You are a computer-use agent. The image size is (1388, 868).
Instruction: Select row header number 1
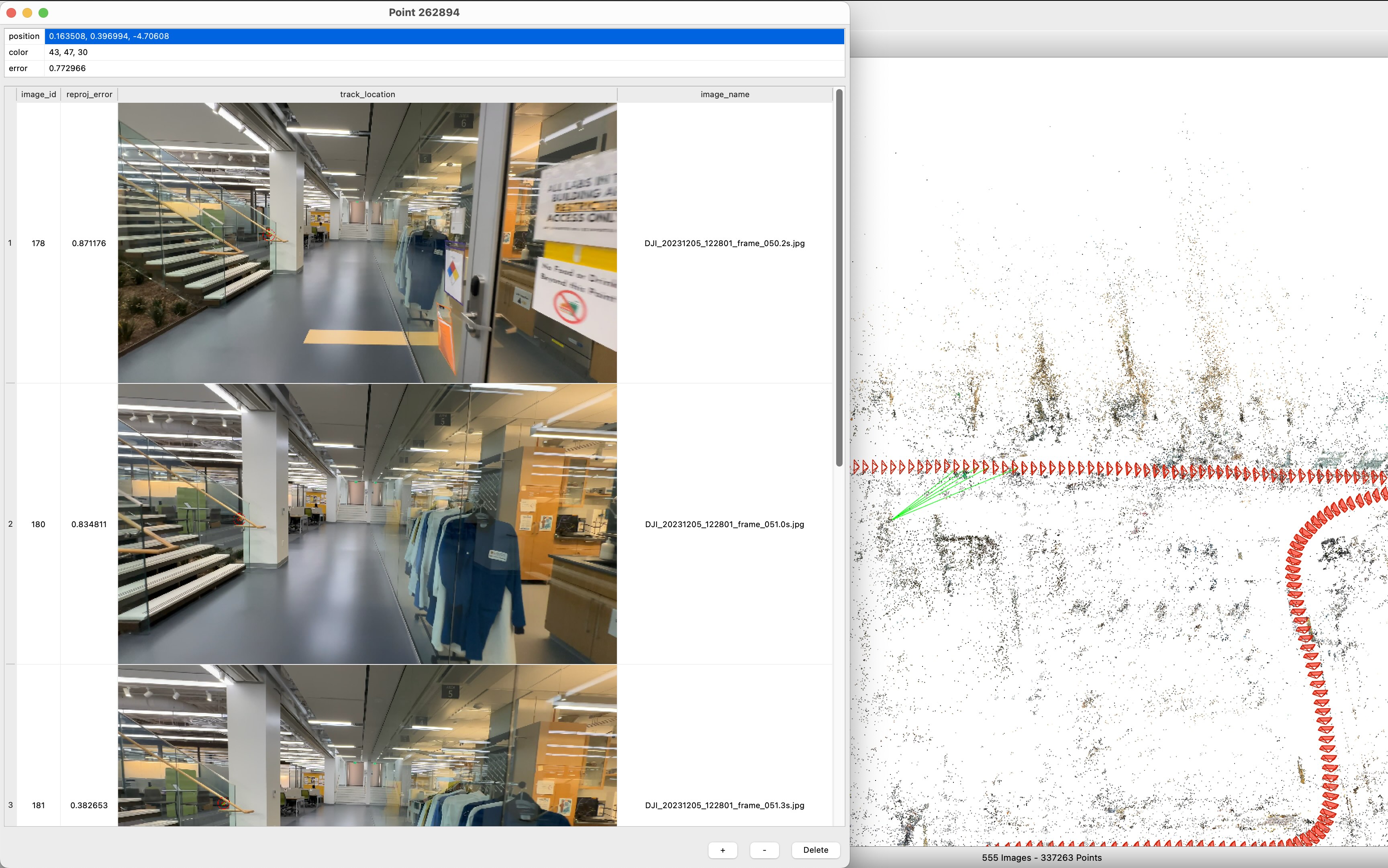10,243
